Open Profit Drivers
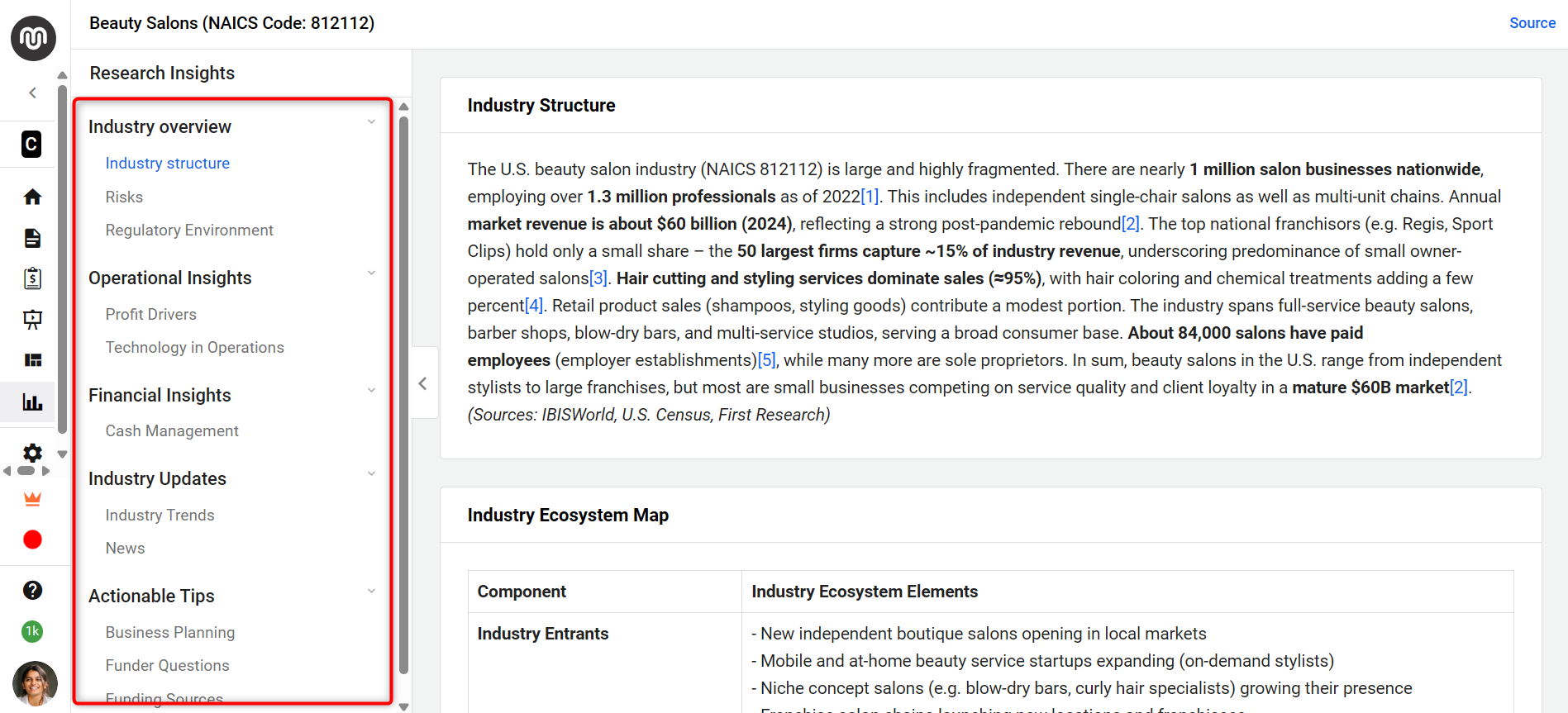 tap(151, 314)
